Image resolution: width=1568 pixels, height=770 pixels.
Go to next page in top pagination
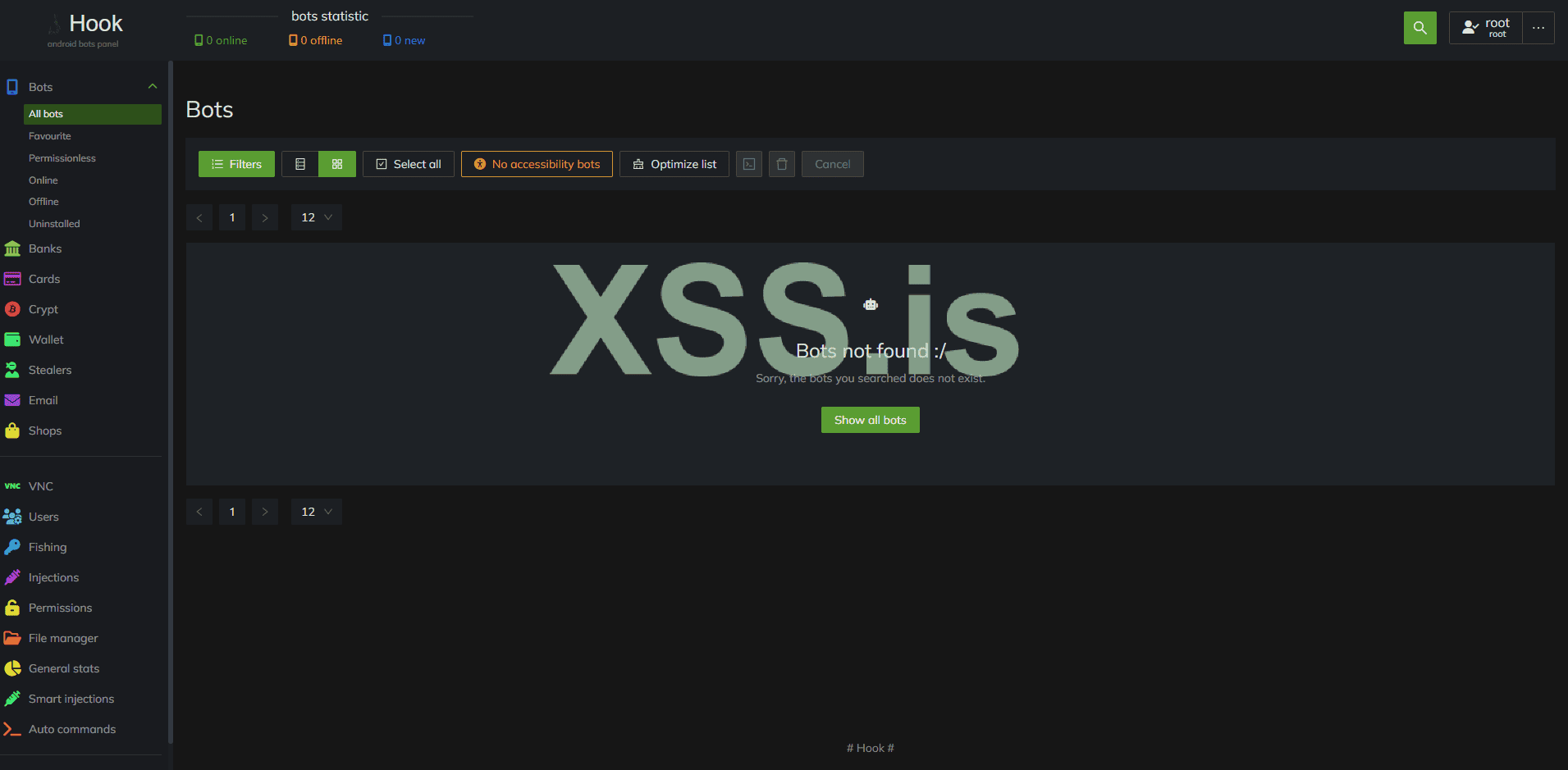pyautogui.click(x=265, y=217)
